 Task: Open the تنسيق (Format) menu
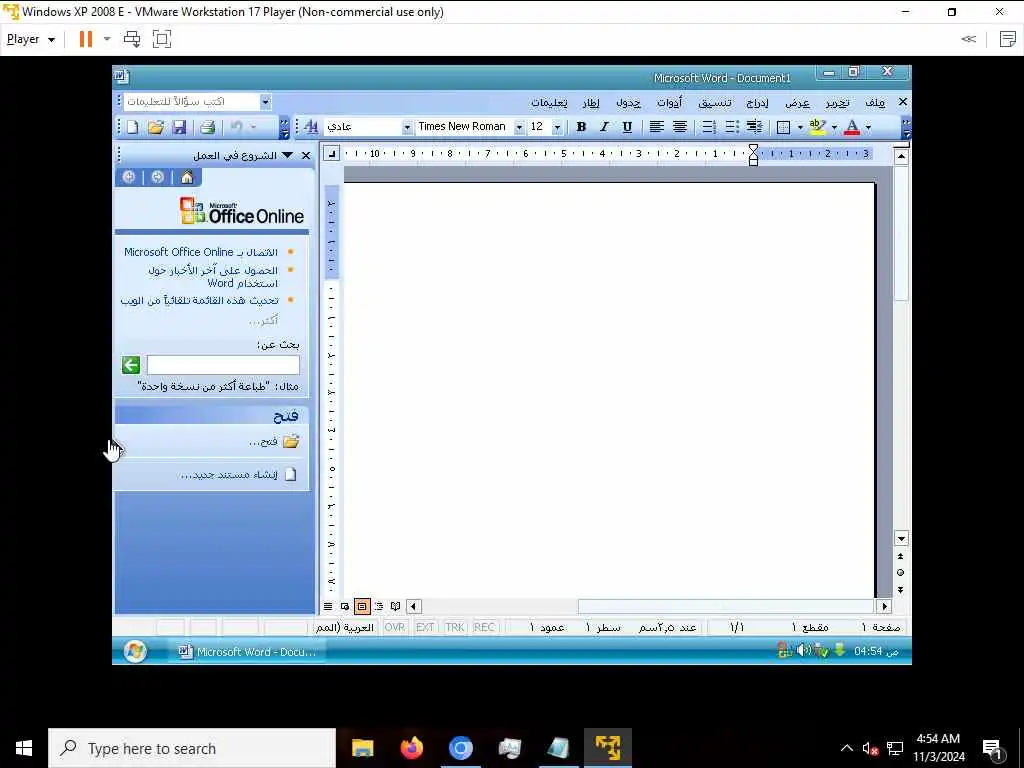[715, 103]
